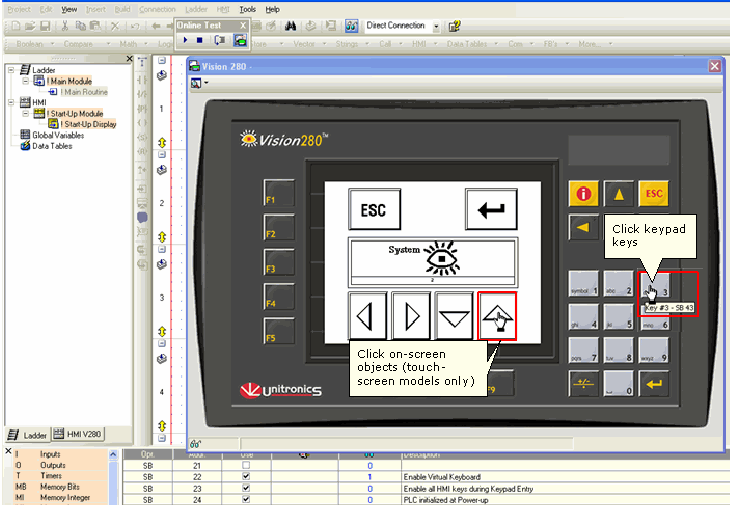Click the F5 function key
The width and height of the screenshot is (730, 505).
tap(279, 330)
